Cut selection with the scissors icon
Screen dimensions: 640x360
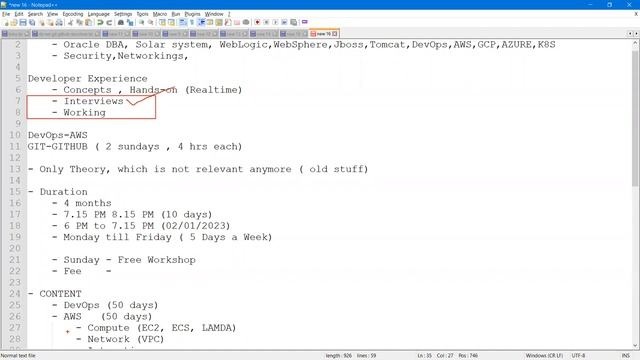tap(70, 22)
